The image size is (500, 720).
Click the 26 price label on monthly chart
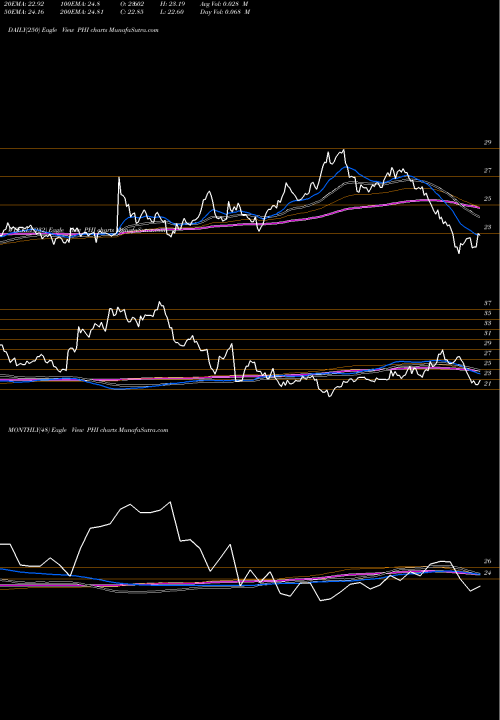(x=487, y=561)
